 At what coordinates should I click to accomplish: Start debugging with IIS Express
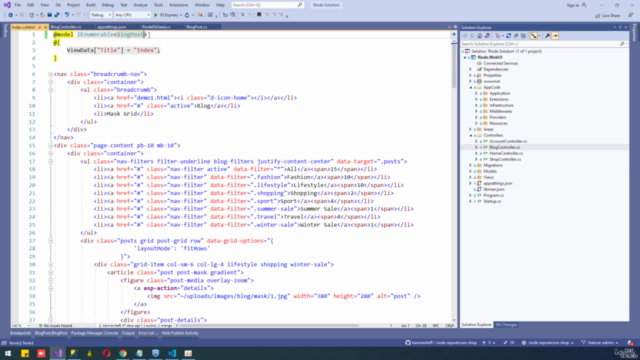(x=167, y=15)
